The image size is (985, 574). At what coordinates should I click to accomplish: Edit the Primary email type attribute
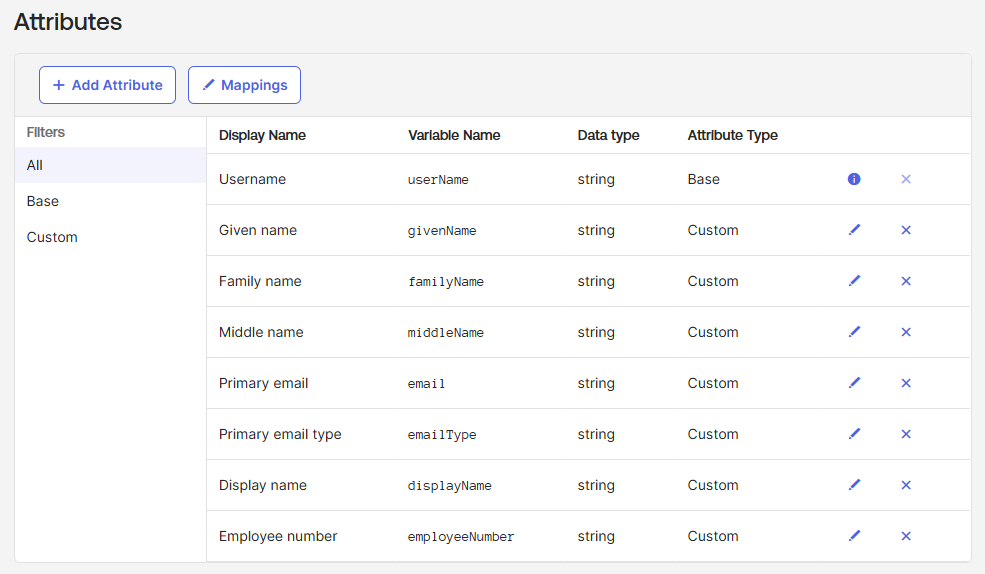pos(854,433)
